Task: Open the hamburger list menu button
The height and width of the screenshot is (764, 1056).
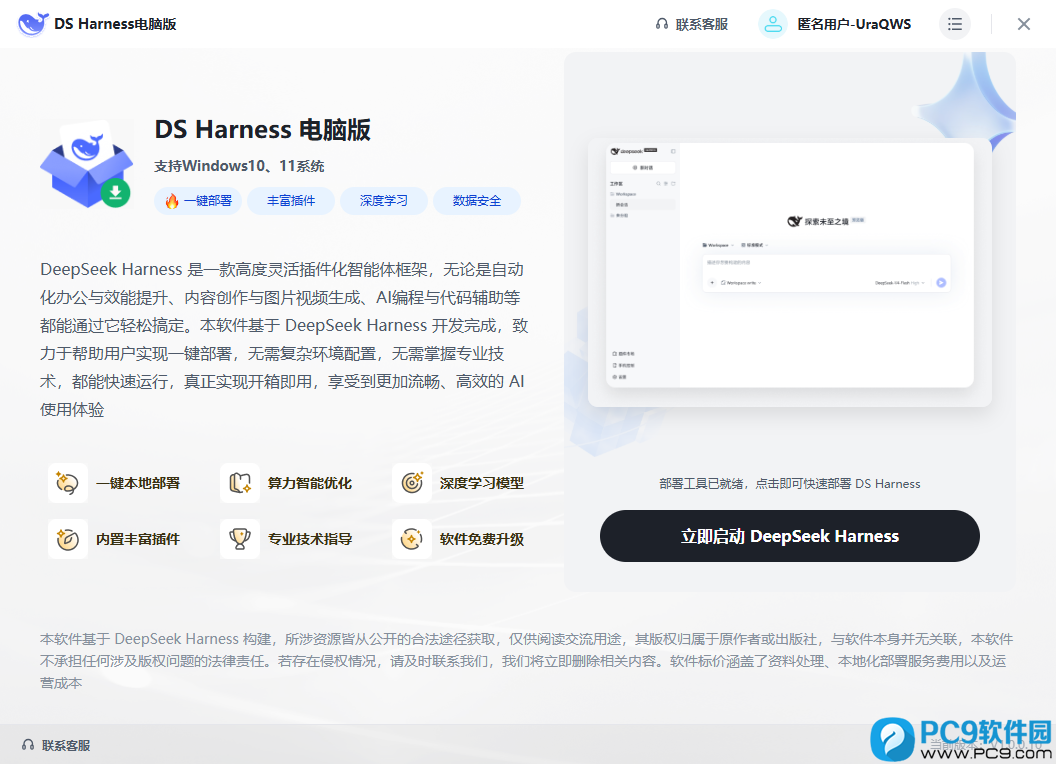Action: (x=954, y=24)
